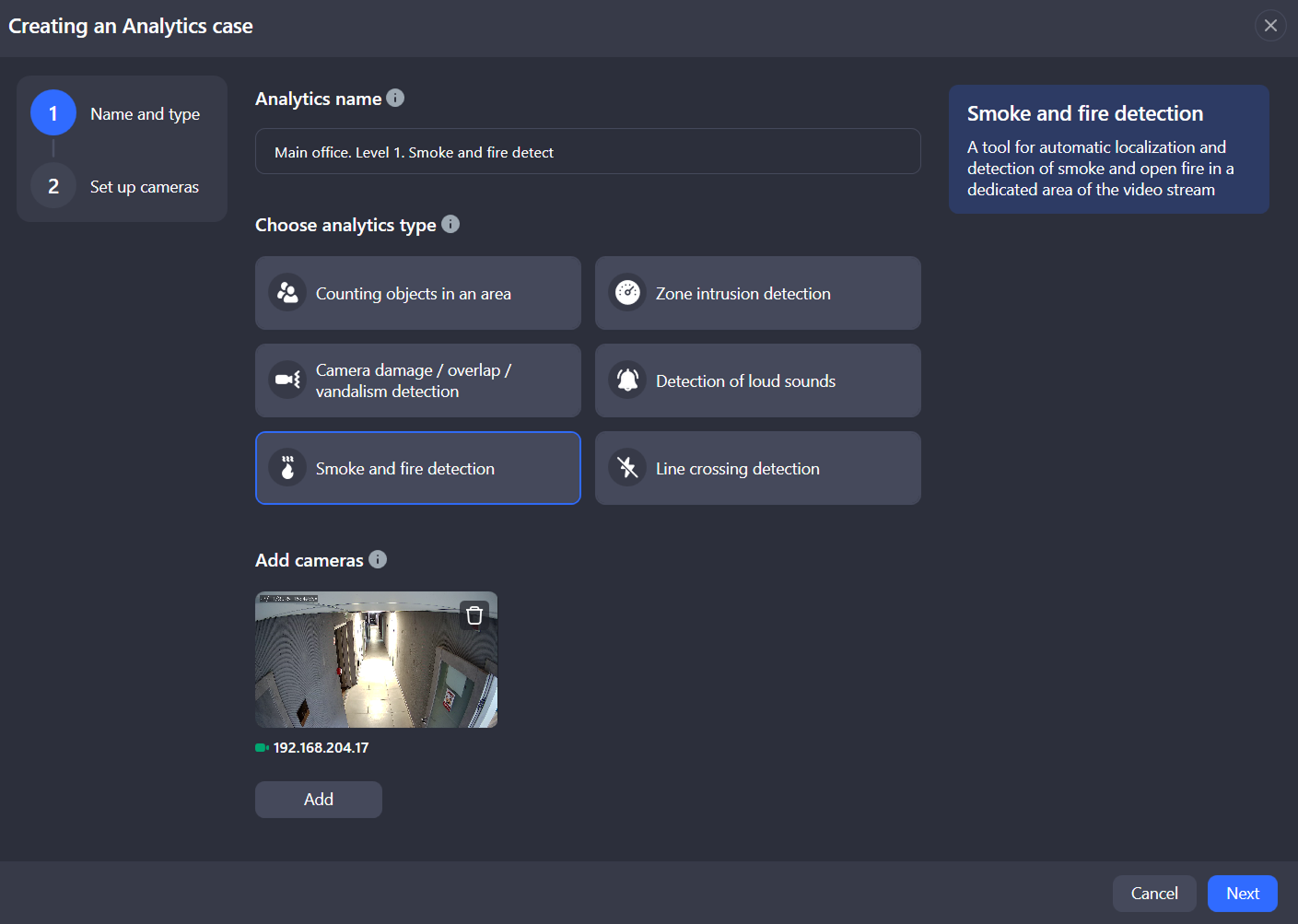
Task: Show info for Choose analytics type
Action: tap(450, 224)
